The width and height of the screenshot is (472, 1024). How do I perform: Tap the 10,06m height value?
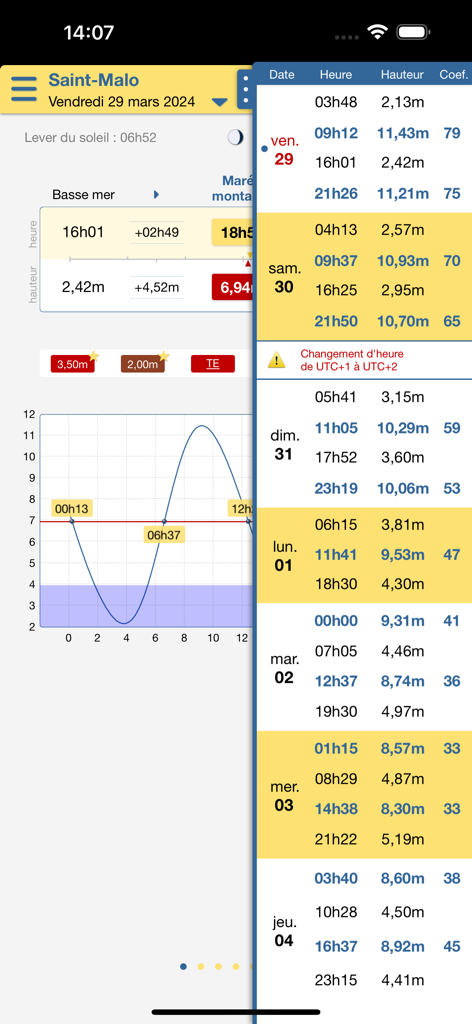[x=402, y=488]
